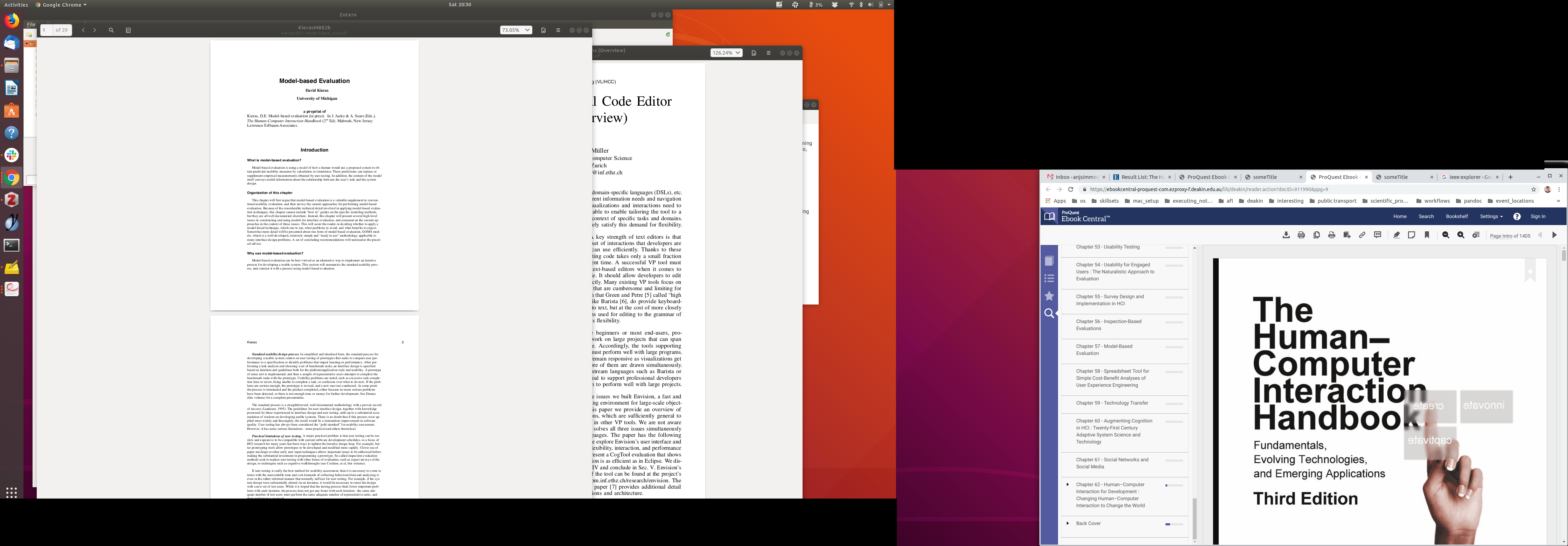This screenshot has height=546, width=1568.
Task: Bookmark this page with the Chrome star
Action: click(1534, 189)
